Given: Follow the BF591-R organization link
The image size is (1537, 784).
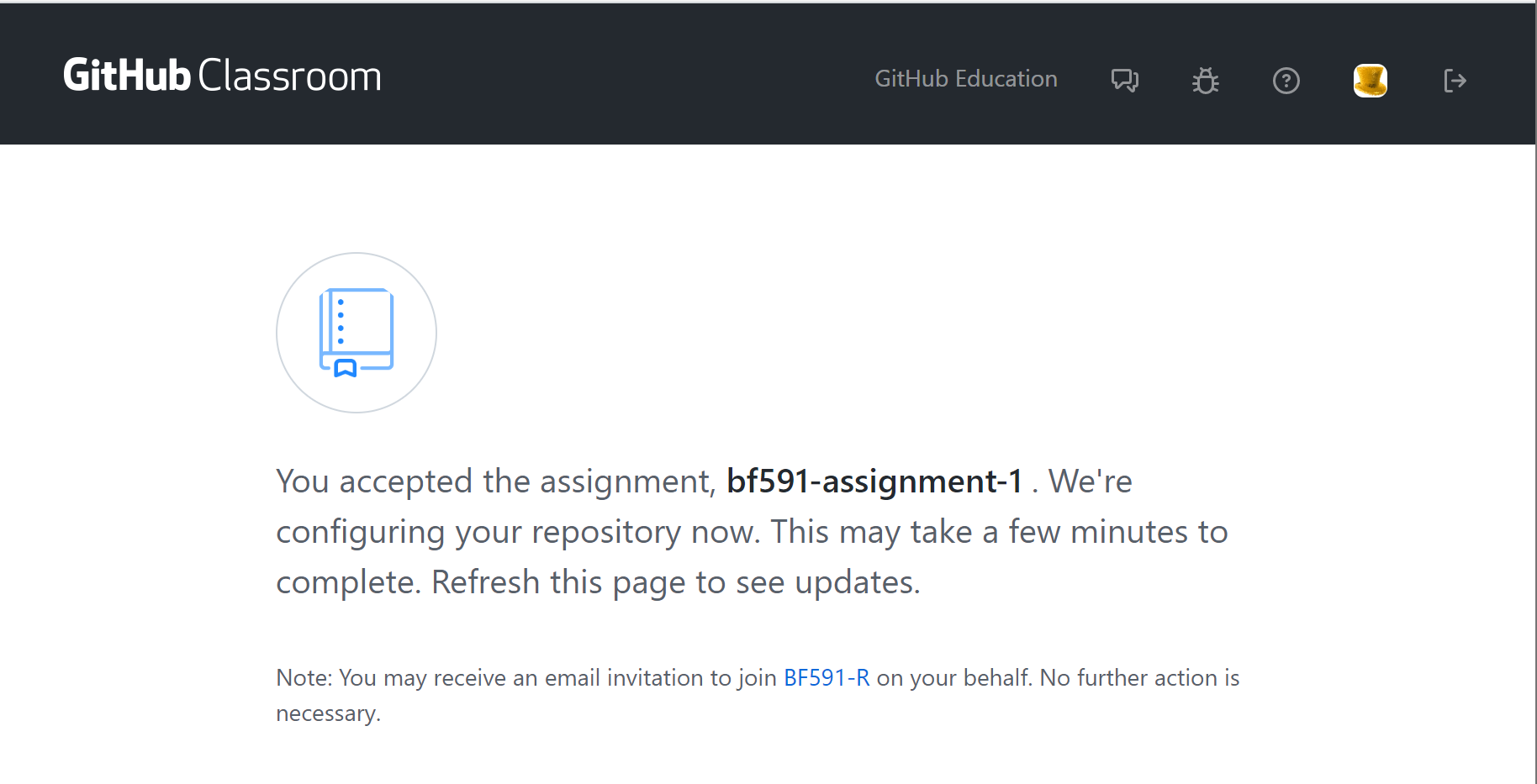Looking at the screenshot, I should (x=827, y=677).
